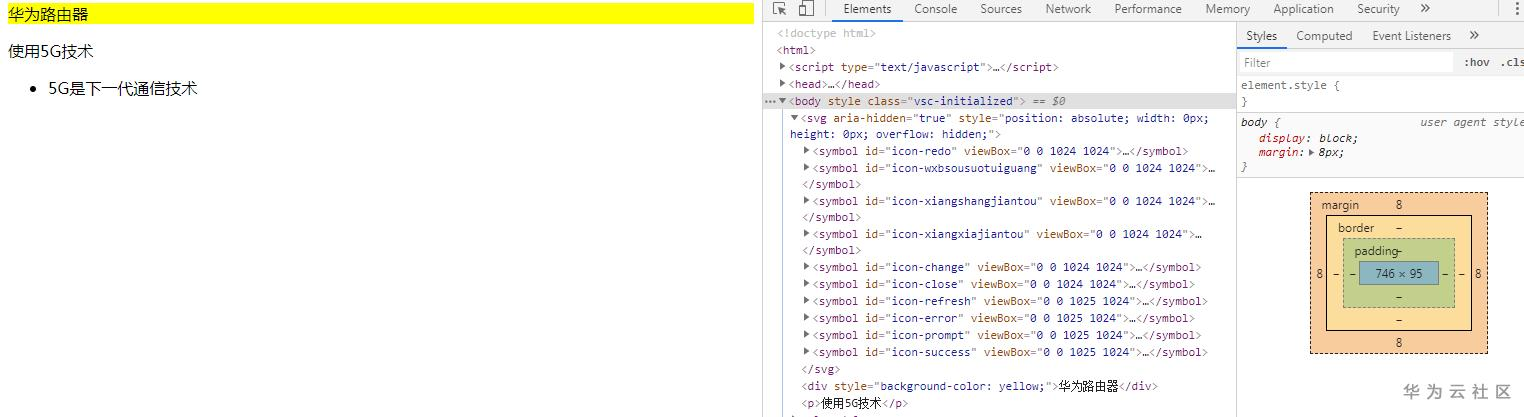This screenshot has height=417, width=1524.
Task: Expand the icon-xiangxiajiantou symbol node
Action: (808, 234)
